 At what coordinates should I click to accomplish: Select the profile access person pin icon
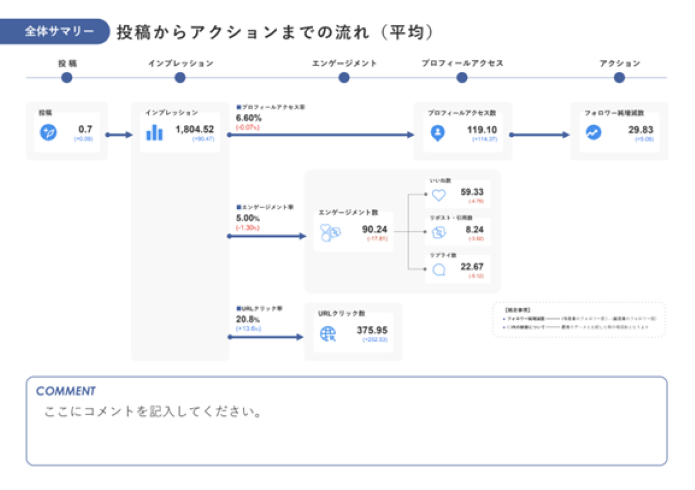click(x=437, y=132)
